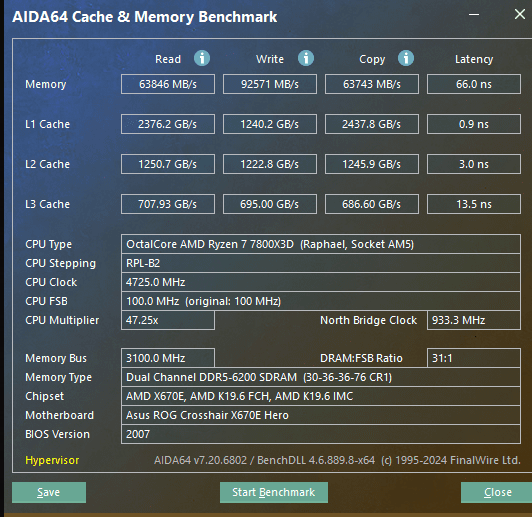Select L2 Cache Copy value 1245.9 GB/s
The width and height of the screenshot is (532, 517).
click(x=372, y=164)
